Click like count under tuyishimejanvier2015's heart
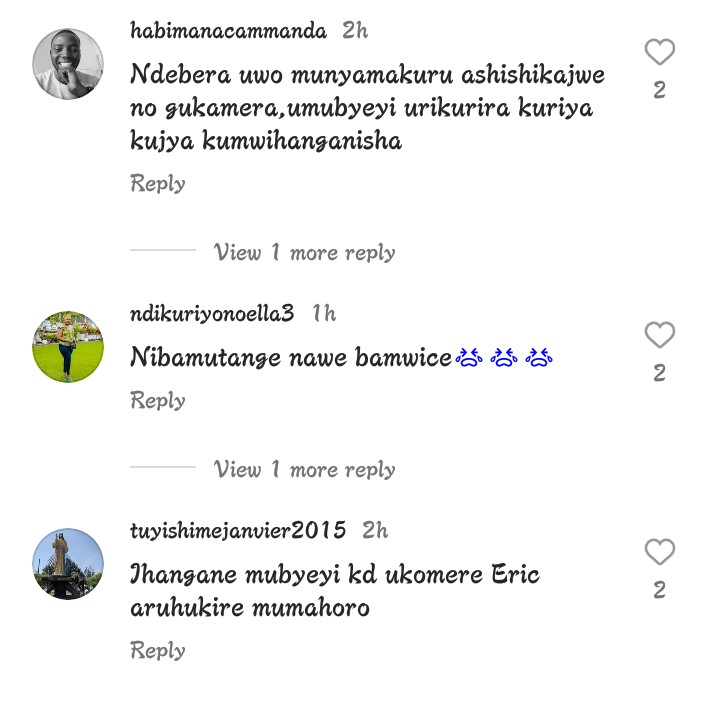This screenshot has height=712, width=720. (x=659, y=590)
